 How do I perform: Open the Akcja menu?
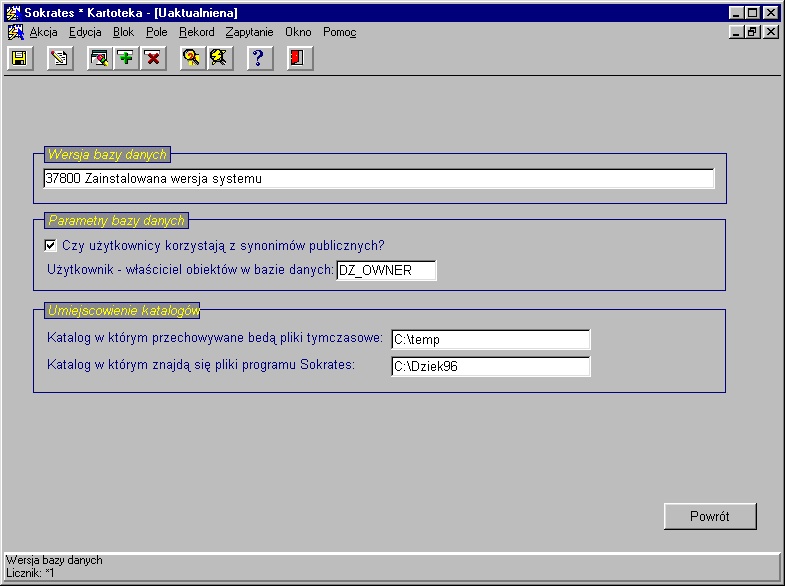click(44, 32)
